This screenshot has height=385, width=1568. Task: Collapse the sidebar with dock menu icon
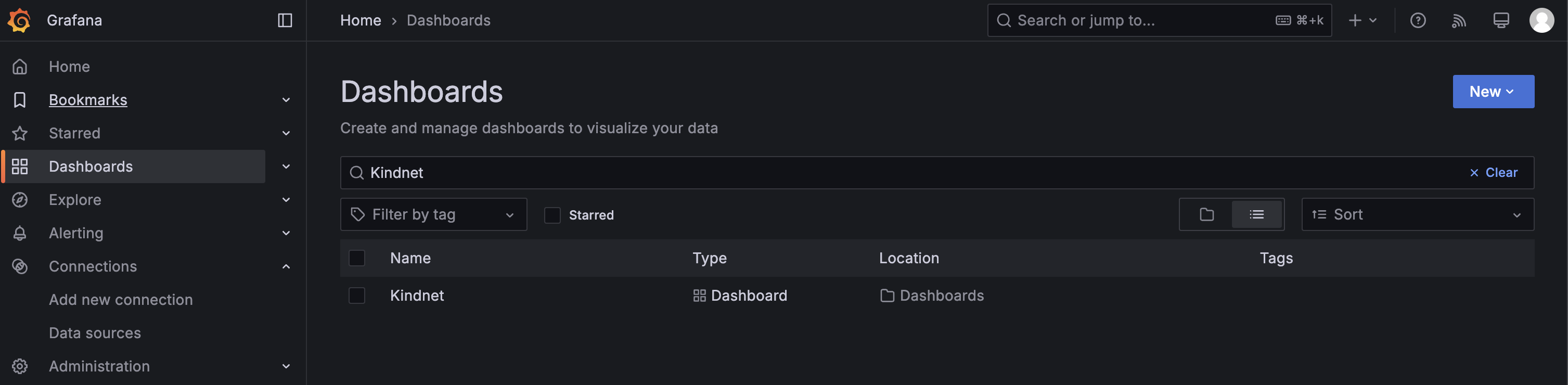(x=285, y=20)
